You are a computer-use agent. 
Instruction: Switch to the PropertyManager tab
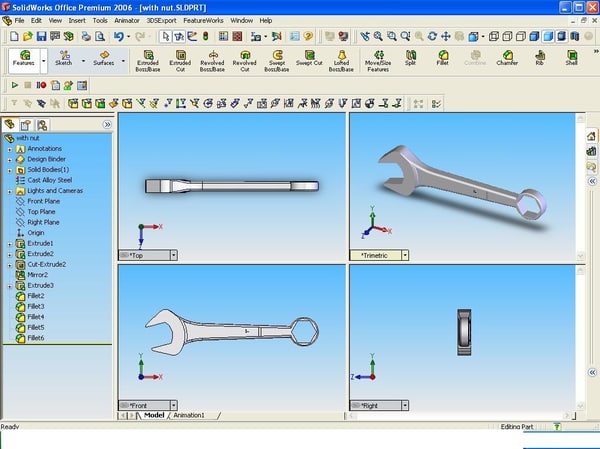coord(26,125)
